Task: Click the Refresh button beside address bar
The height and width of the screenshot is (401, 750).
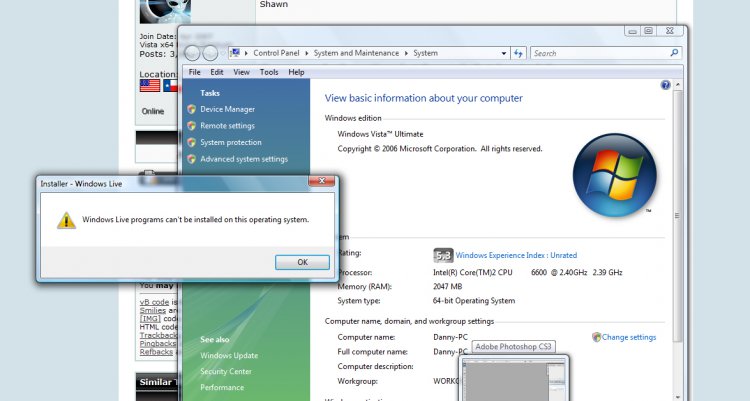Action: [x=518, y=54]
